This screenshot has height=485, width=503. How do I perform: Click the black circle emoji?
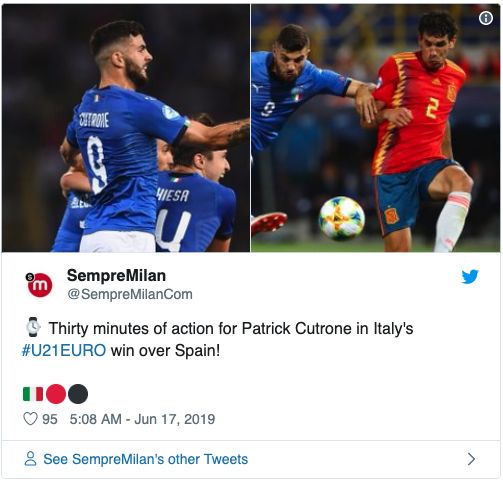coord(78,394)
